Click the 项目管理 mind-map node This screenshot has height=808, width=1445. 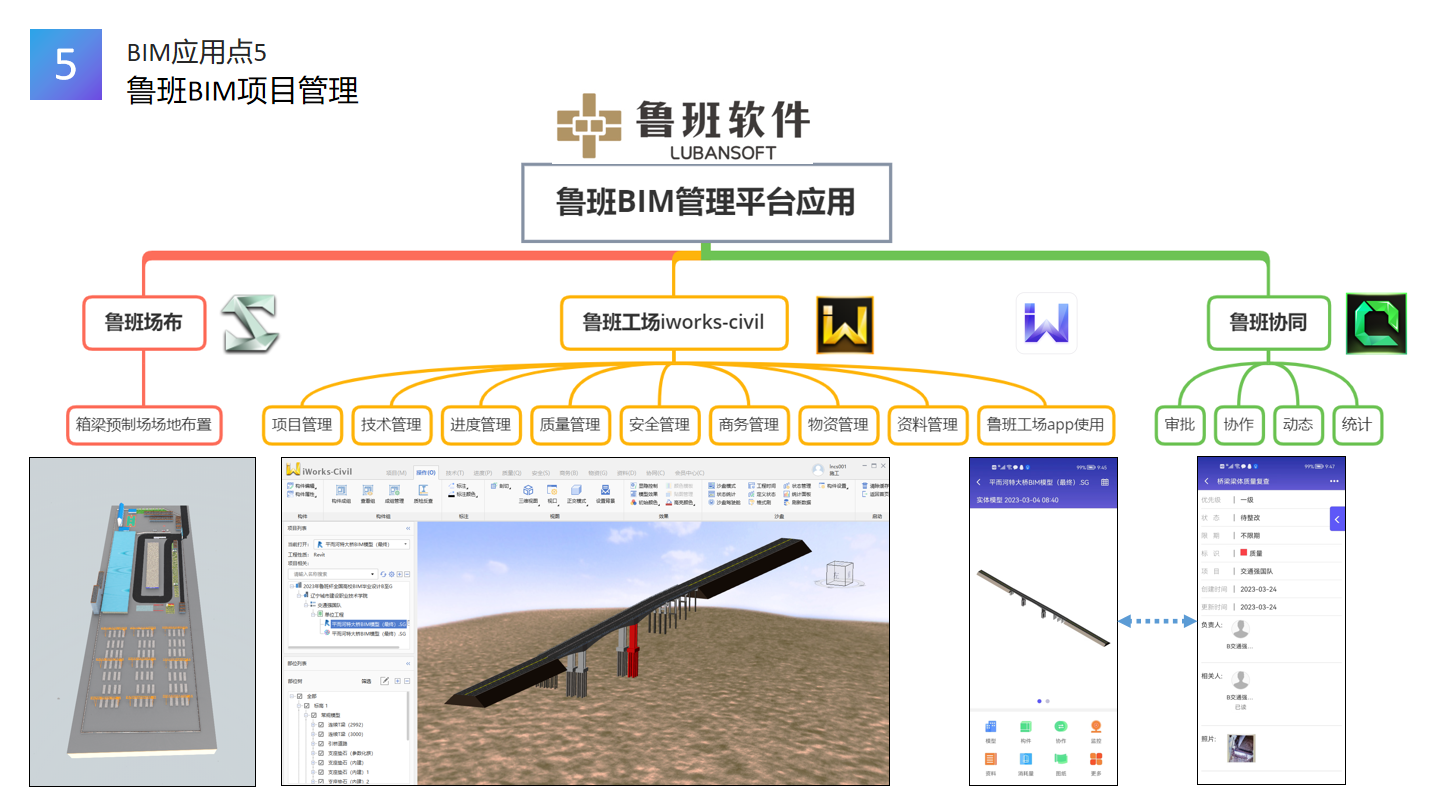point(303,424)
